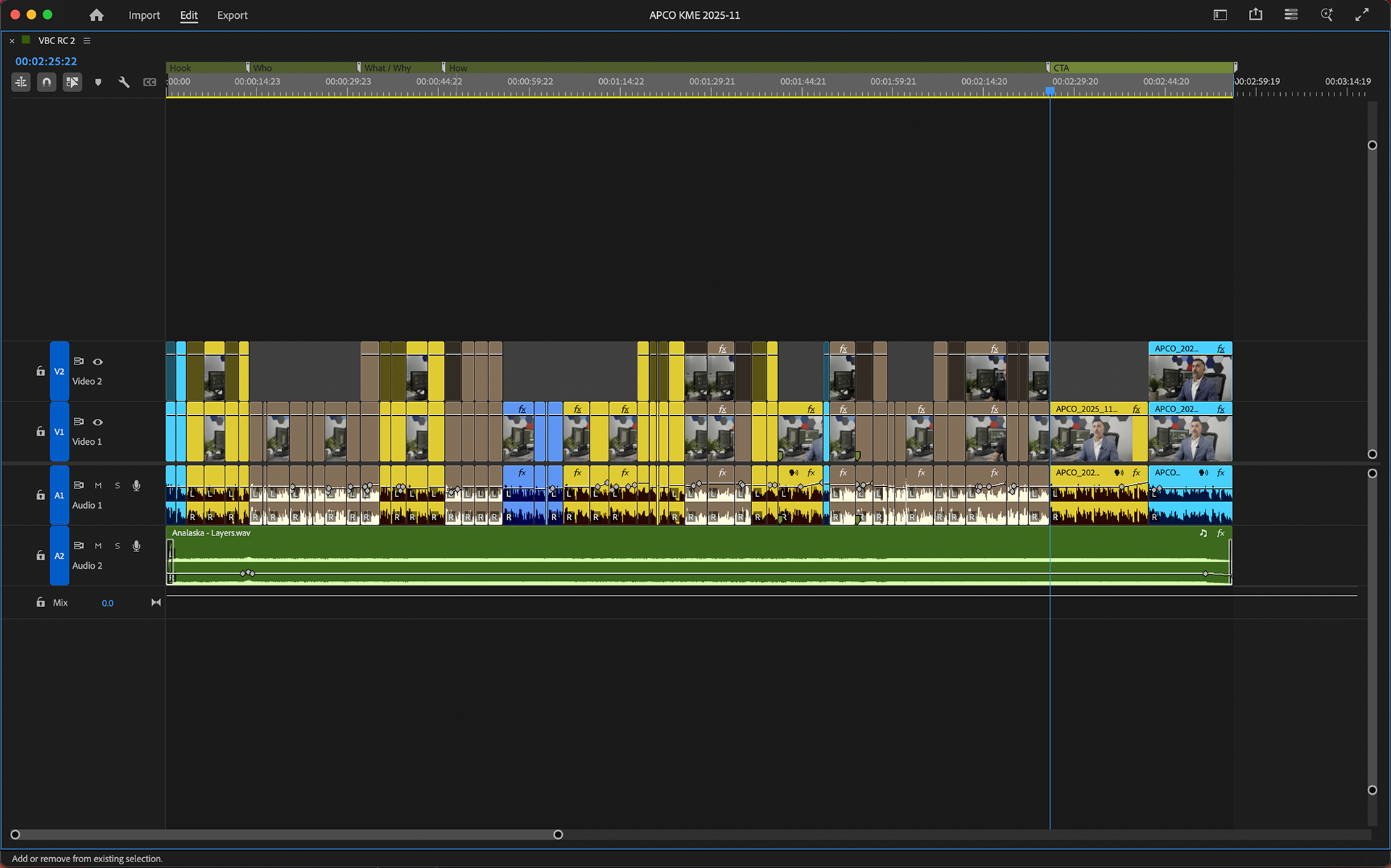Open the VBC RC 2 panel menu
This screenshot has height=868, width=1391.
87,41
